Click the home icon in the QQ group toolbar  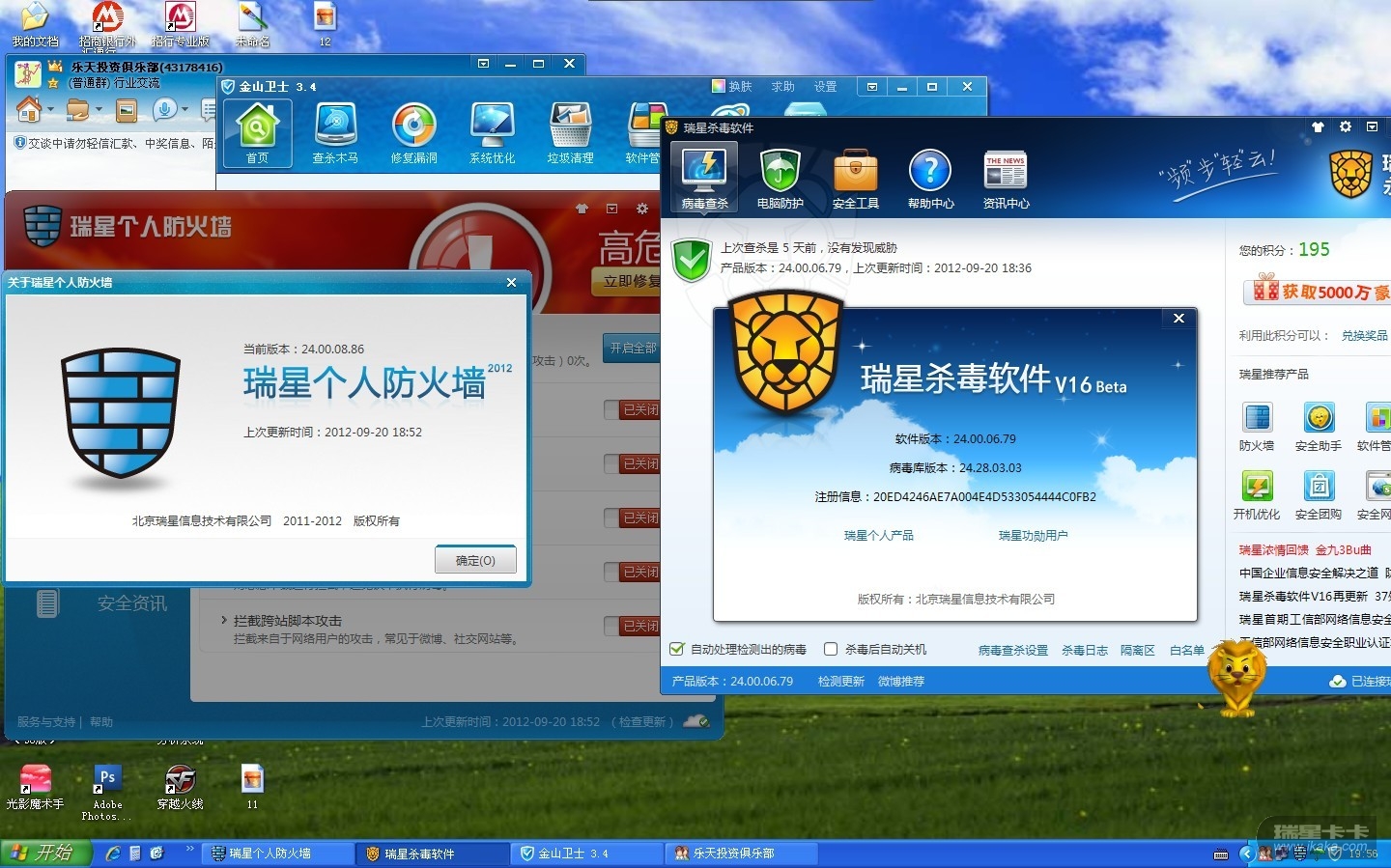point(29,109)
